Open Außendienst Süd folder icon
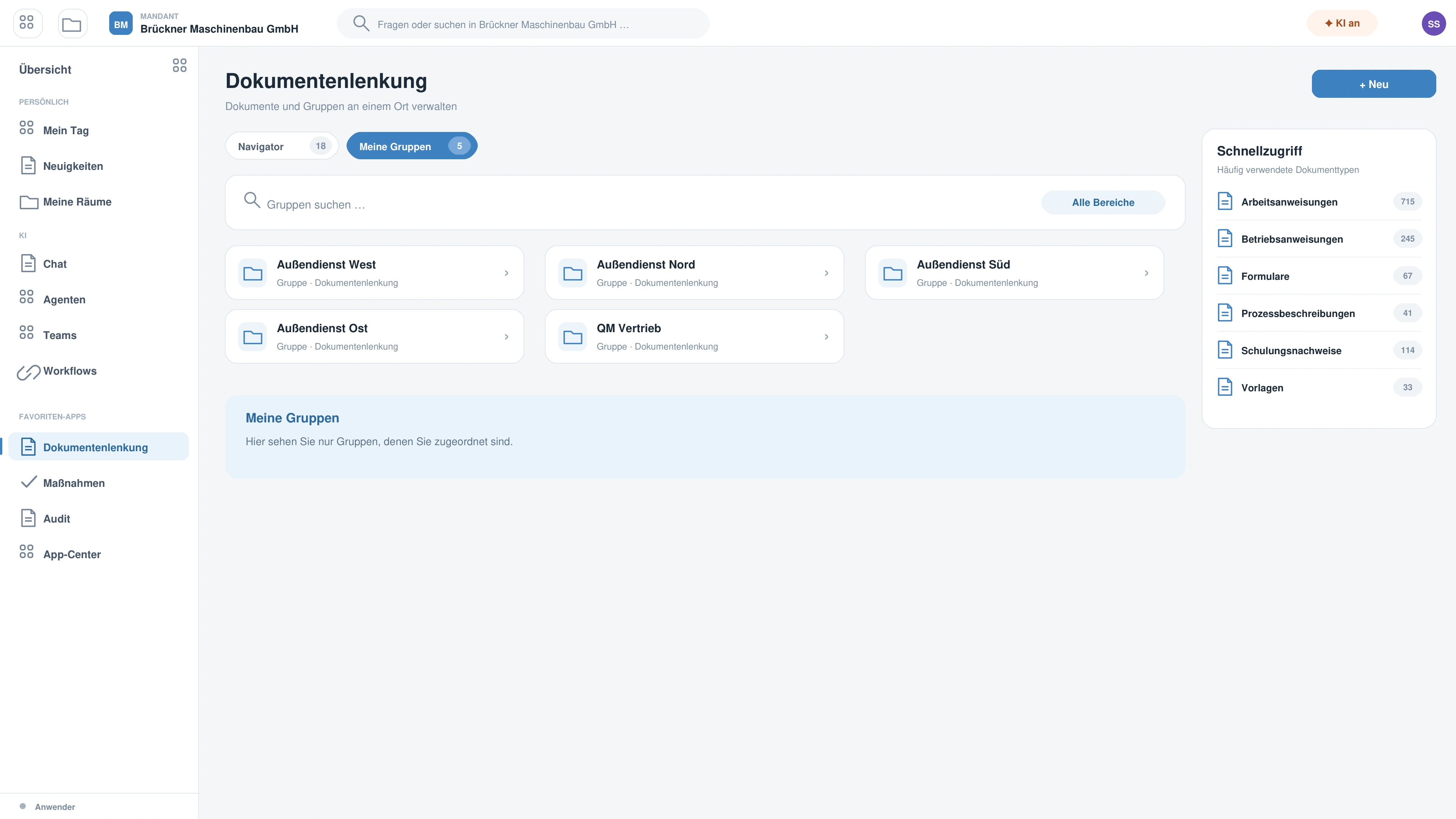1456x819 pixels. point(893,273)
